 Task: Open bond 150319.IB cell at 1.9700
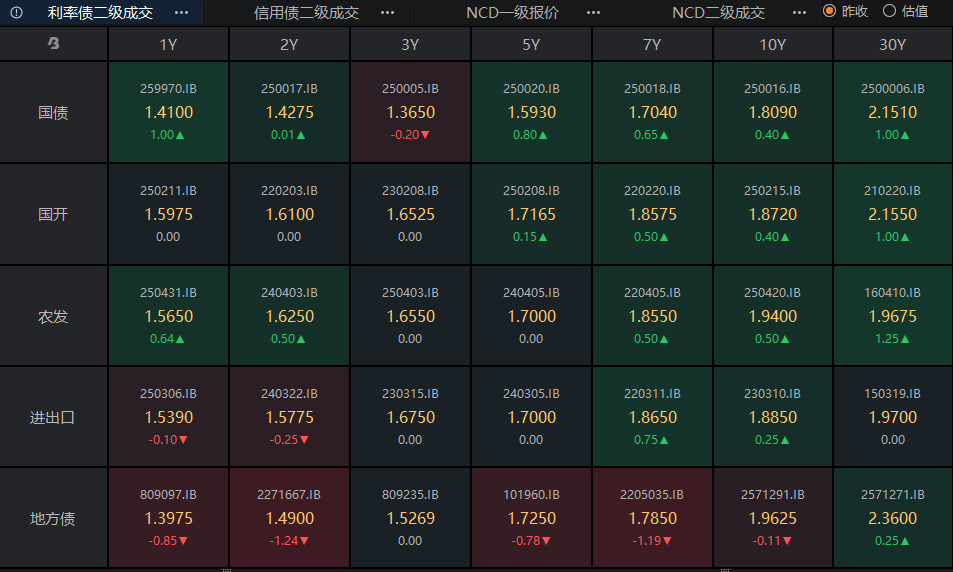click(893, 418)
